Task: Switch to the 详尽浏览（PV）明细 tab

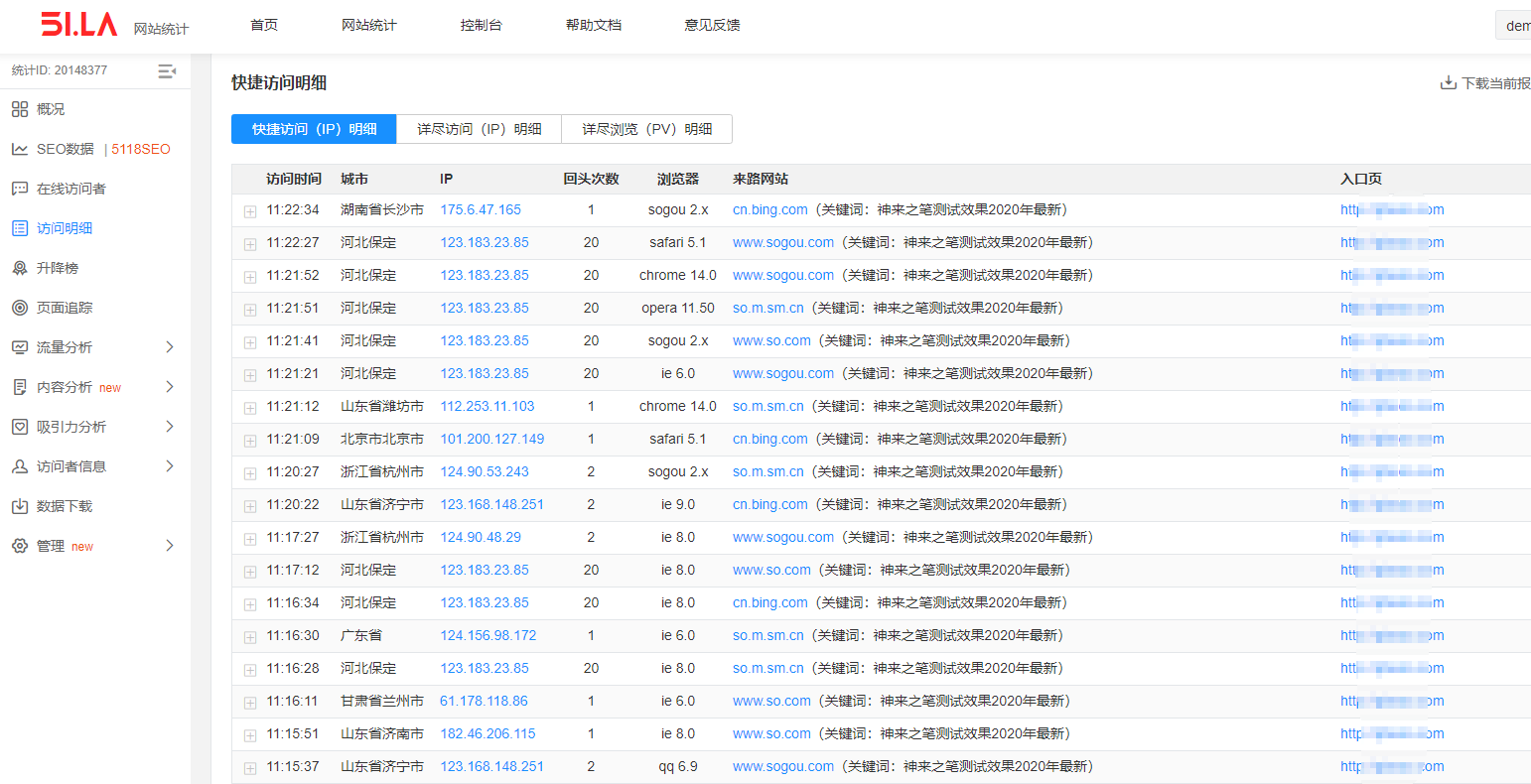Action: [x=646, y=129]
